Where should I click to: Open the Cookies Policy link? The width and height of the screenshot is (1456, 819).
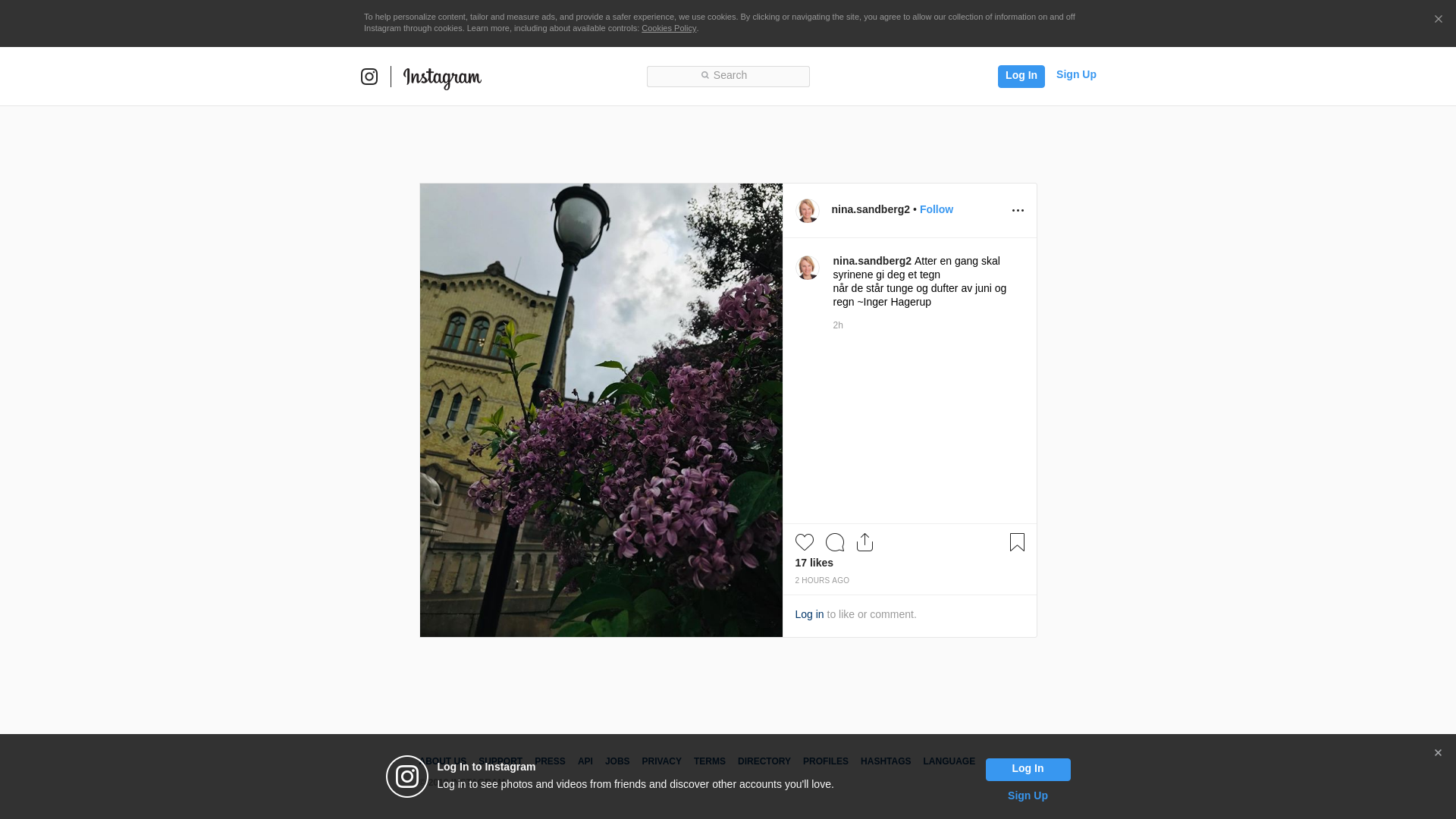[x=669, y=28]
